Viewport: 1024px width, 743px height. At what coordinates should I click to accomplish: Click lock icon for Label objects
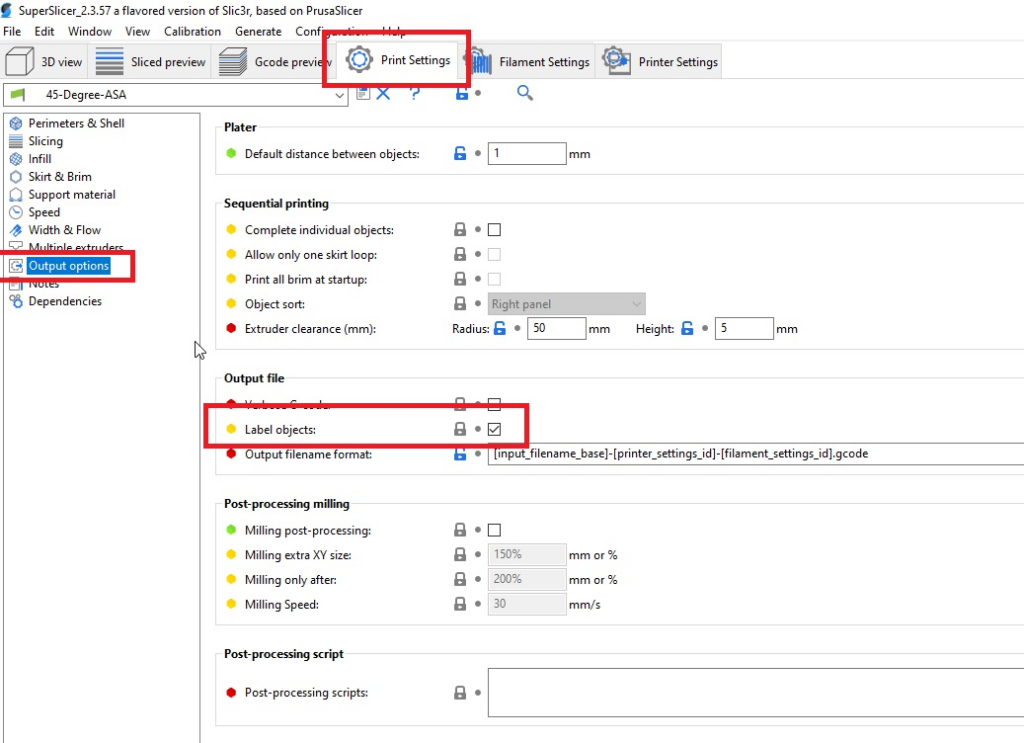click(460, 429)
